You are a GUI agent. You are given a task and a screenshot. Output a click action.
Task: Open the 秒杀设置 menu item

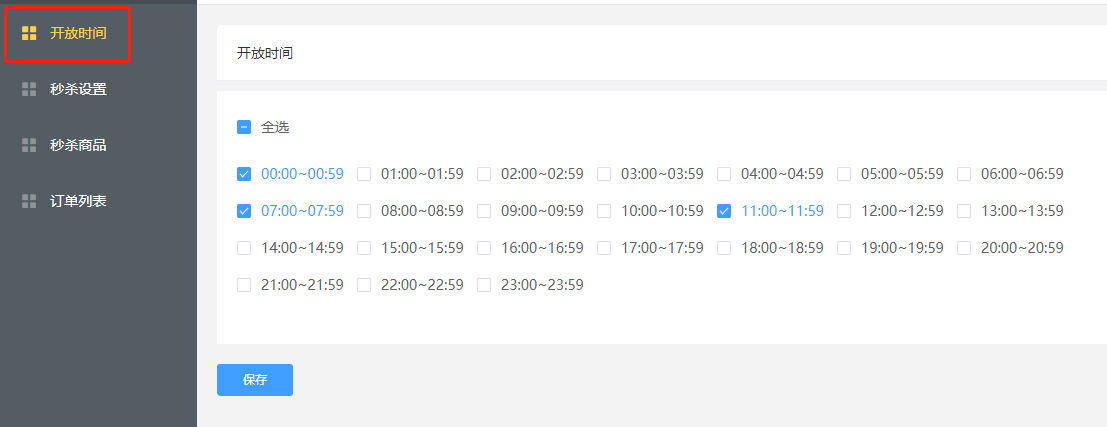(78, 90)
